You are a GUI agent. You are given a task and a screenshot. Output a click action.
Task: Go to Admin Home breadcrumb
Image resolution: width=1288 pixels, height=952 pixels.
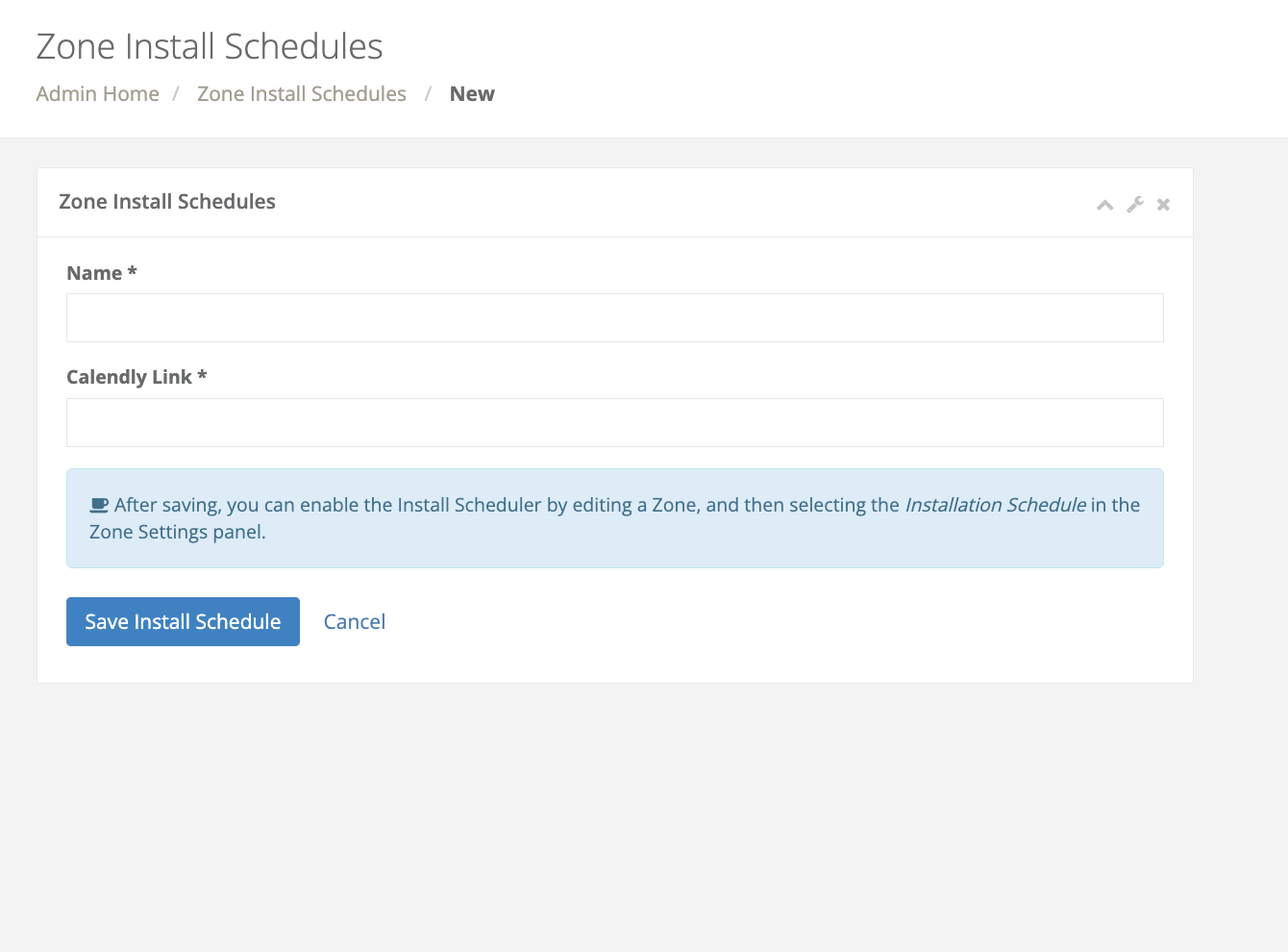click(97, 94)
